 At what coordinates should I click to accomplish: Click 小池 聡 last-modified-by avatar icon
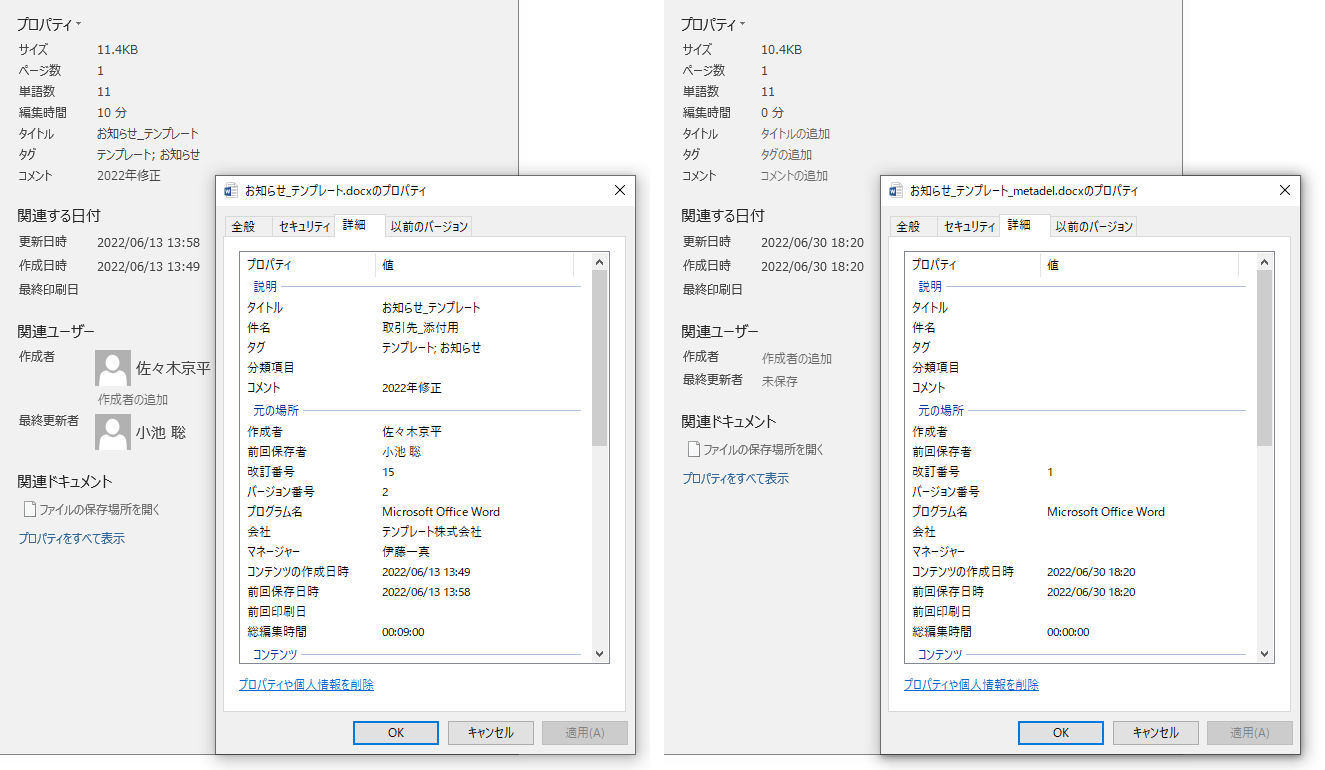click(112, 432)
